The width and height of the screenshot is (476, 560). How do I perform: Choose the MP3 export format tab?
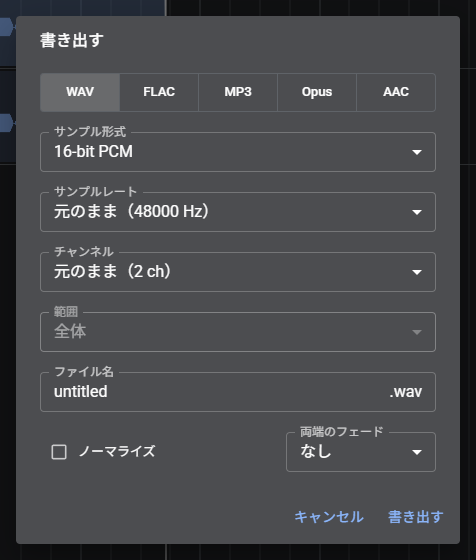[238, 92]
